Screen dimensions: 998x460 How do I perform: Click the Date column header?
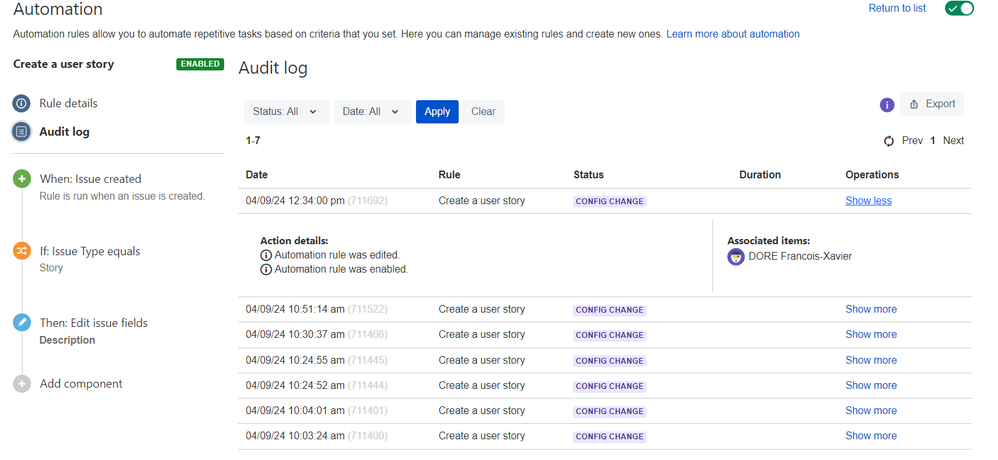tap(257, 174)
